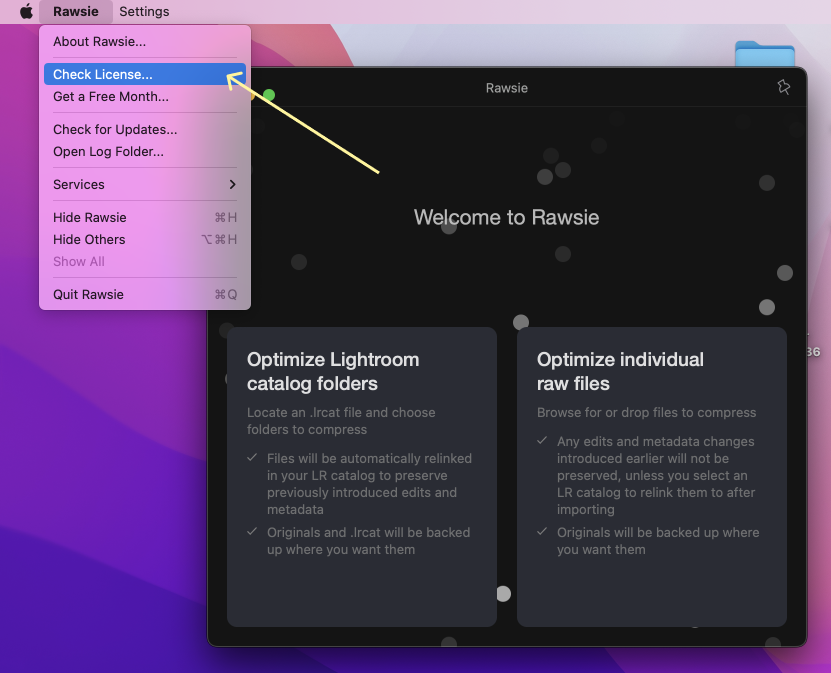Select About Rawsie… menu entry
The image size is (831, 673).
click(x=145, y=41)
